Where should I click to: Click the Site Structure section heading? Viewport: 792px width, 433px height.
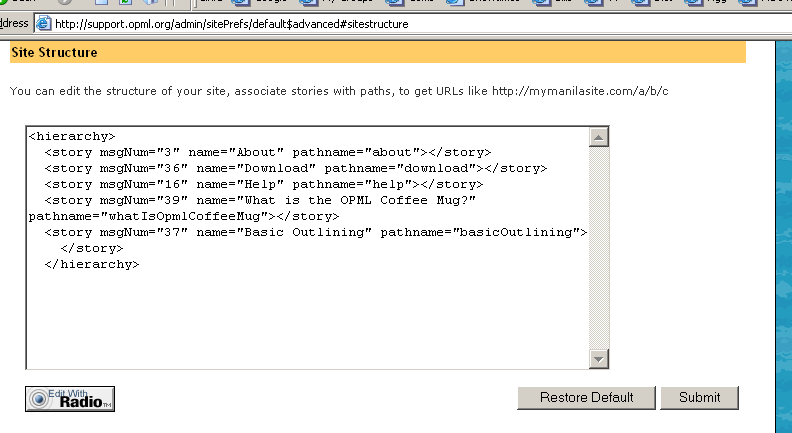coord(54,52)
